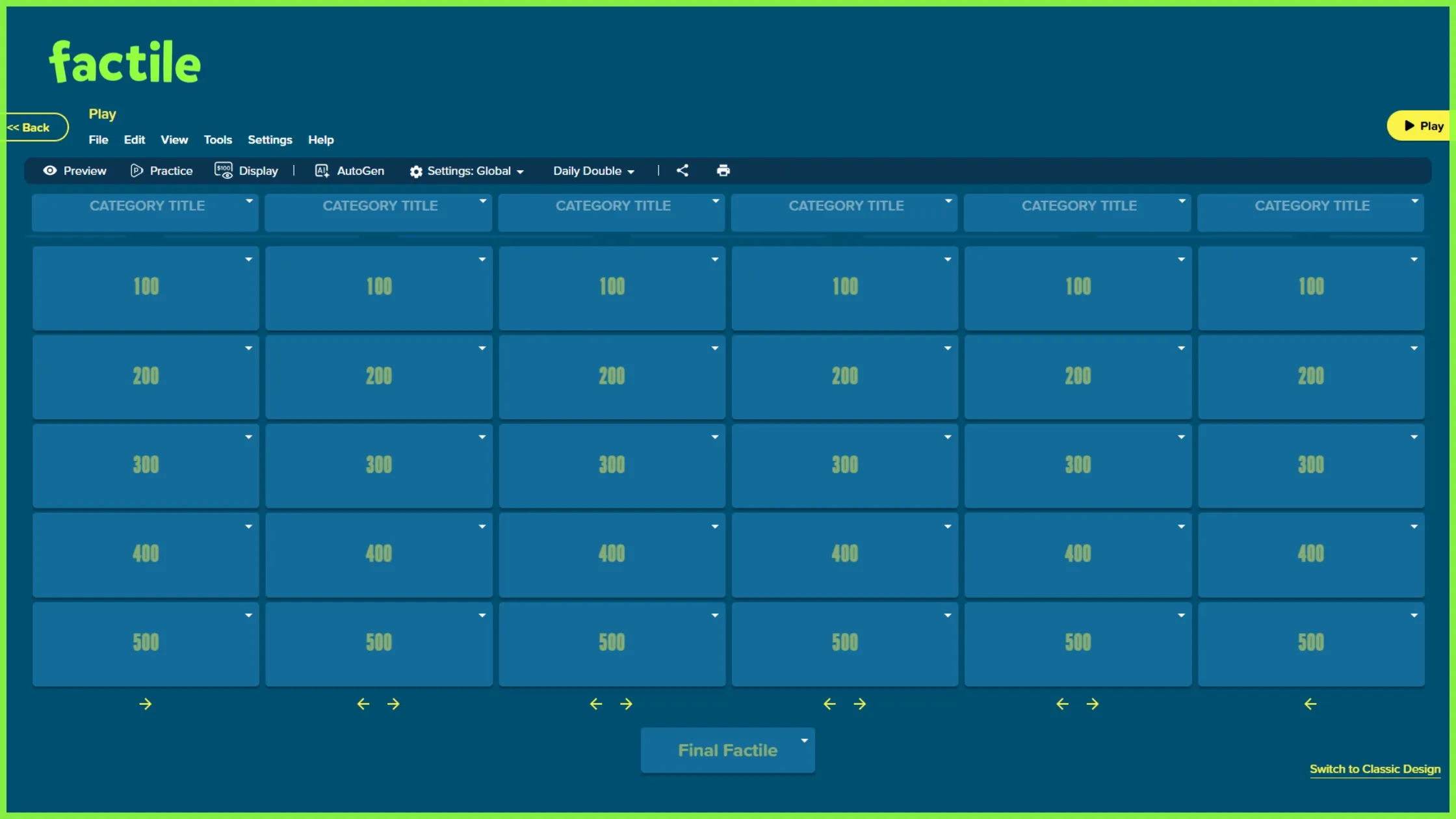Click the Back button
This screenshot has height=819, width=1456.
[x=29, y=127]
